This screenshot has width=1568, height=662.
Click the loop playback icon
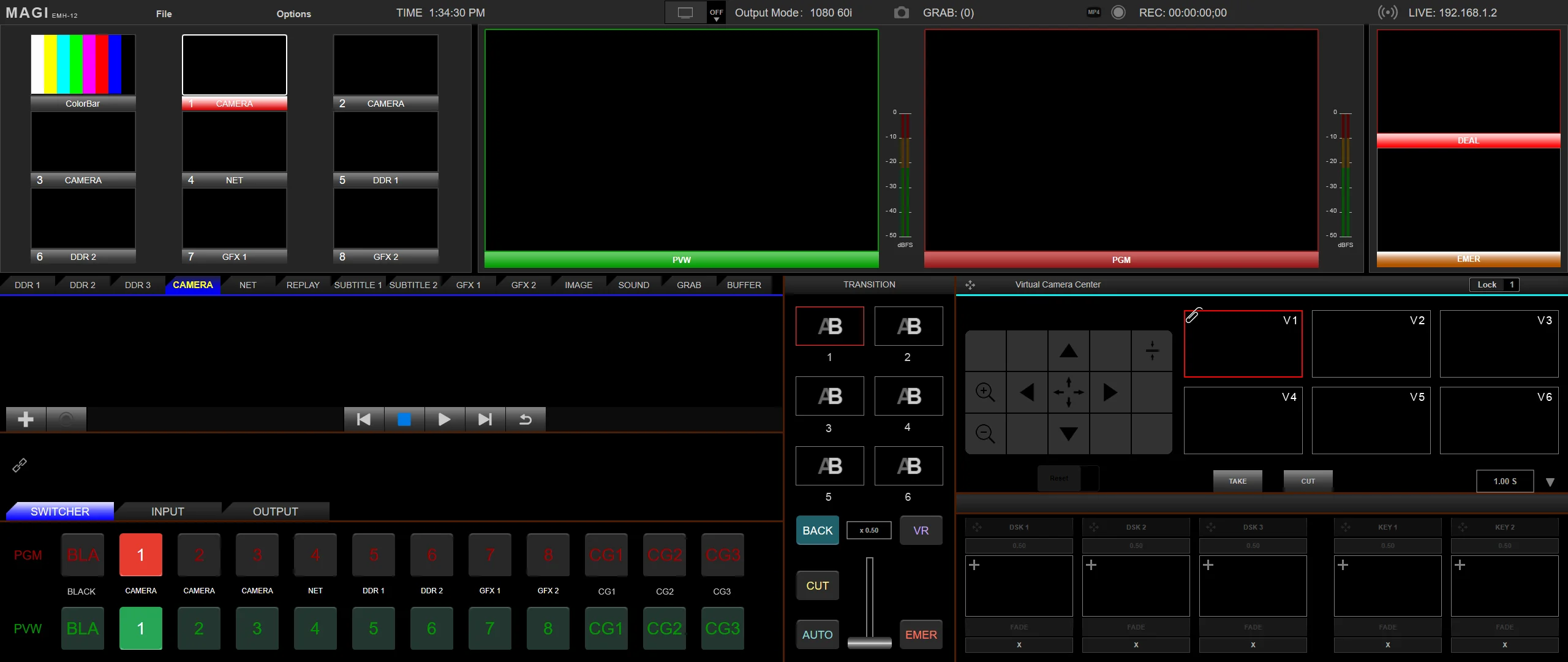[525, 419]
